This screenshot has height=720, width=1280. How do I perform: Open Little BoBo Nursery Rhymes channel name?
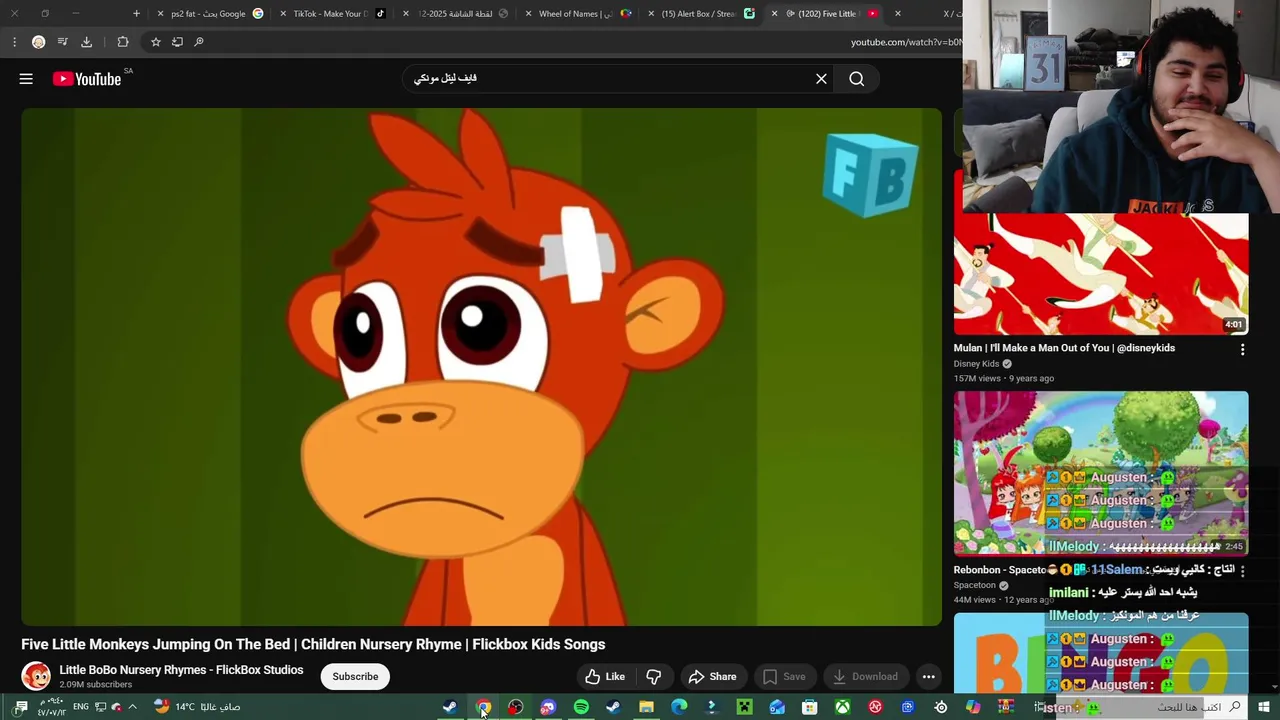pos(181,670)
